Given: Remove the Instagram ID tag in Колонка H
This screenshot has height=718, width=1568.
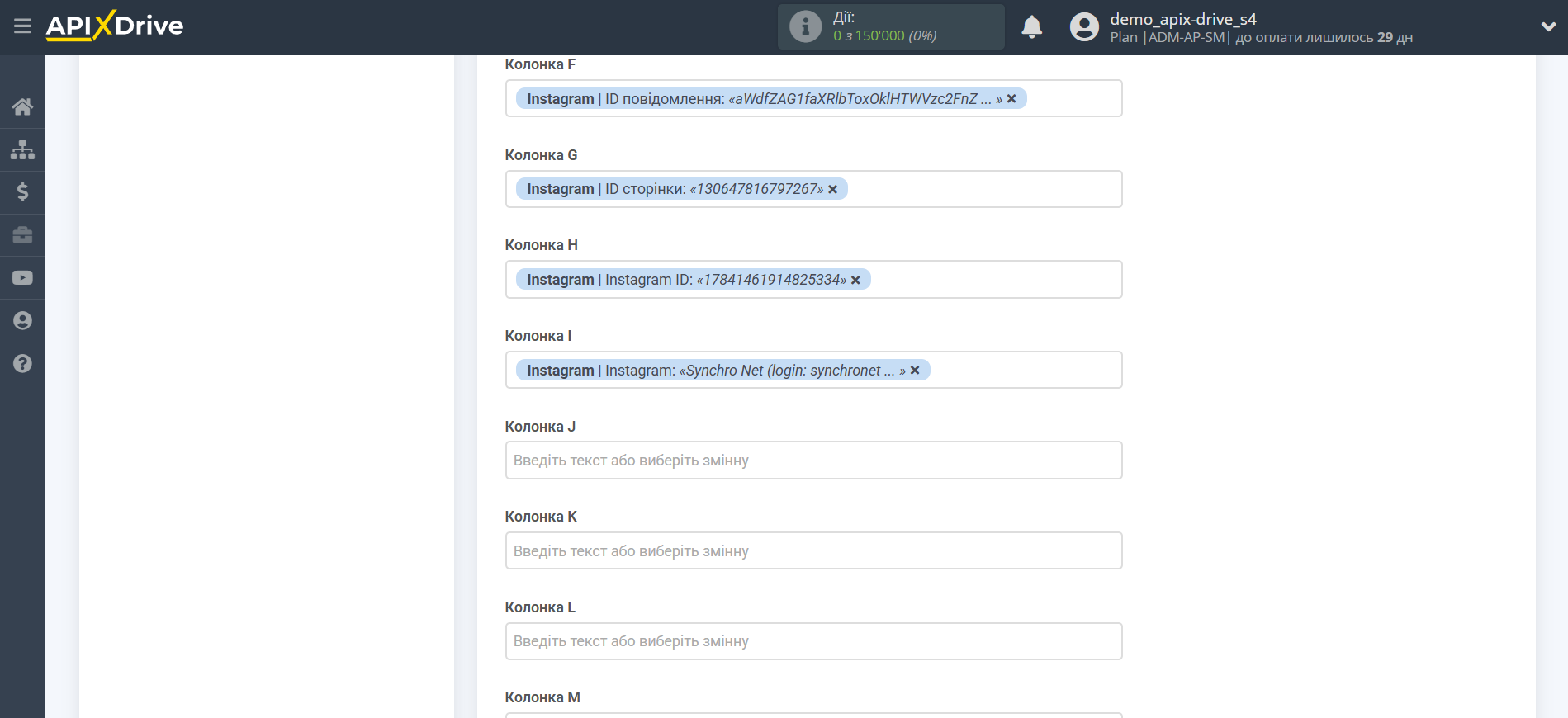Looking at the screenshot, I should click(x=855, y=281).
